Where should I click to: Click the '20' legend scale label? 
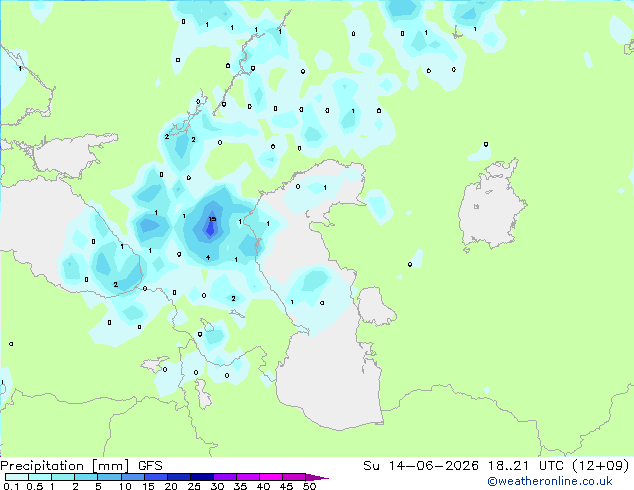(x=171, y=486)
